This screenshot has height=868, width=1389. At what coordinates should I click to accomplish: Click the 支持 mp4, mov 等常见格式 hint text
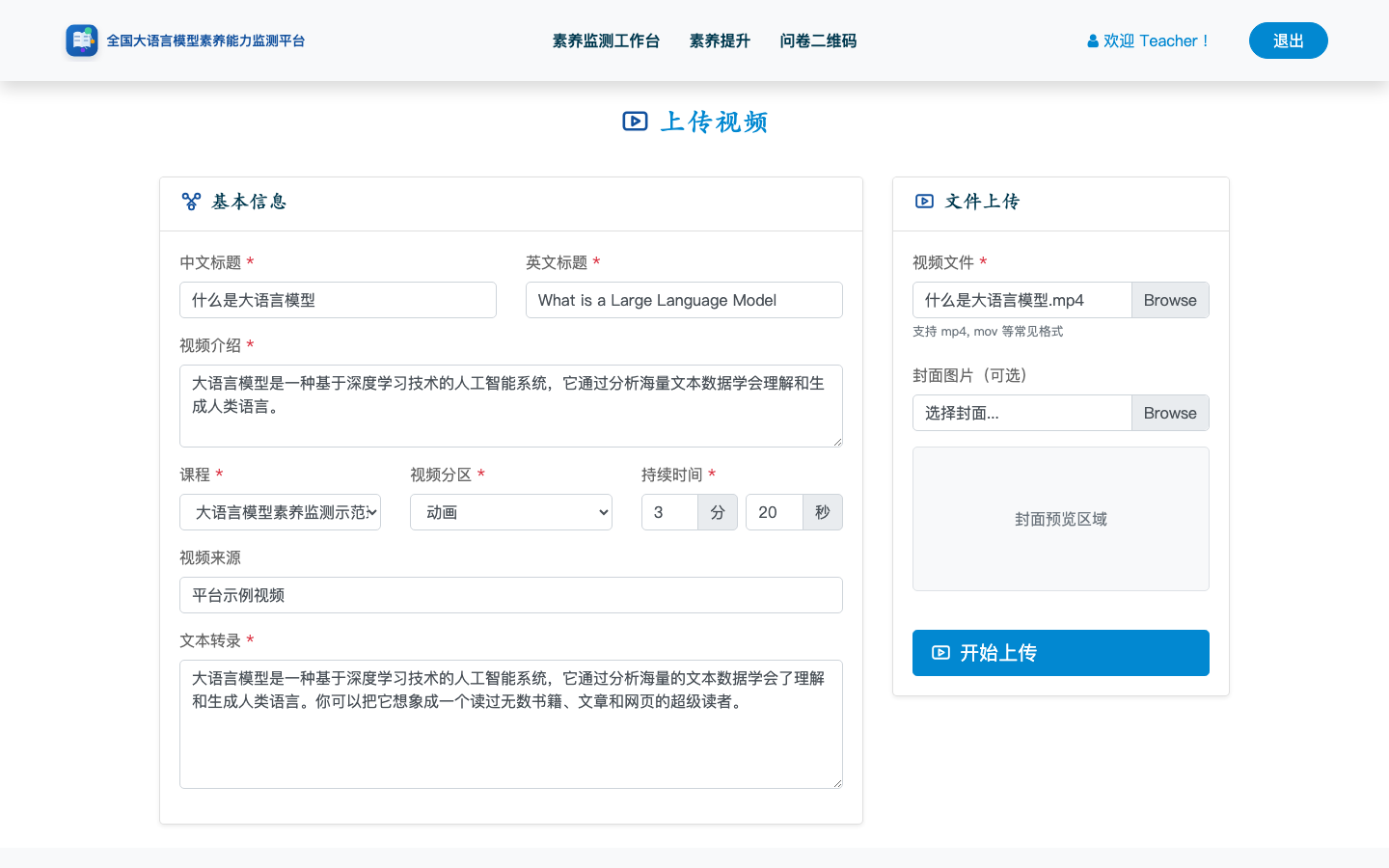pos(988,331)
